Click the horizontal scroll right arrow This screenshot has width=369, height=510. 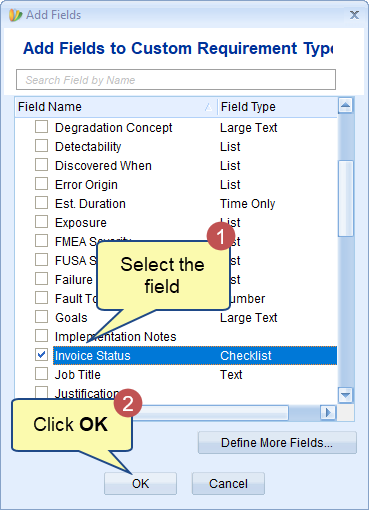tap(328, 413)
